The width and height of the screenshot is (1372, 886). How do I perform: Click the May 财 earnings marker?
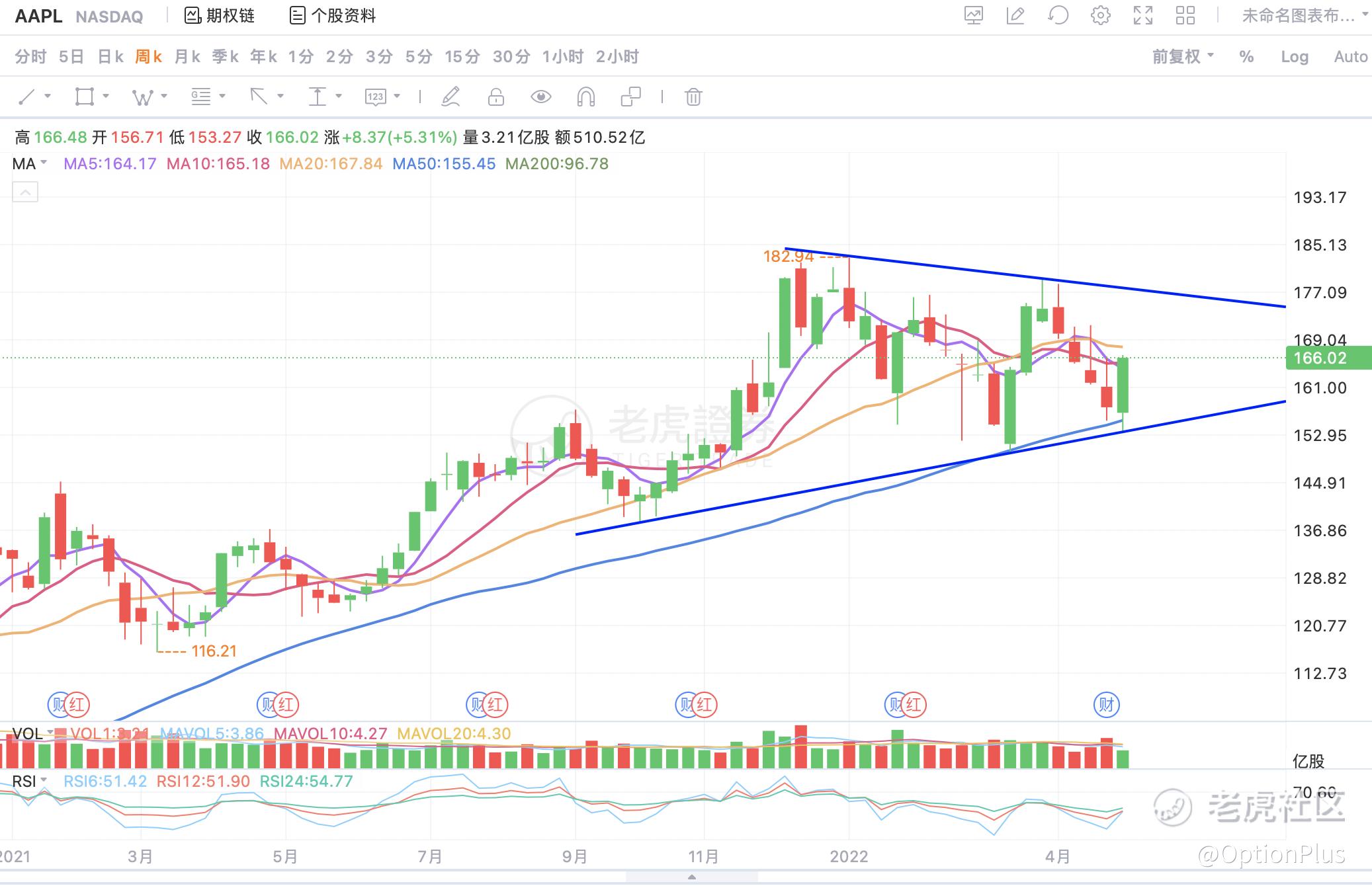(x=268, y=704)
